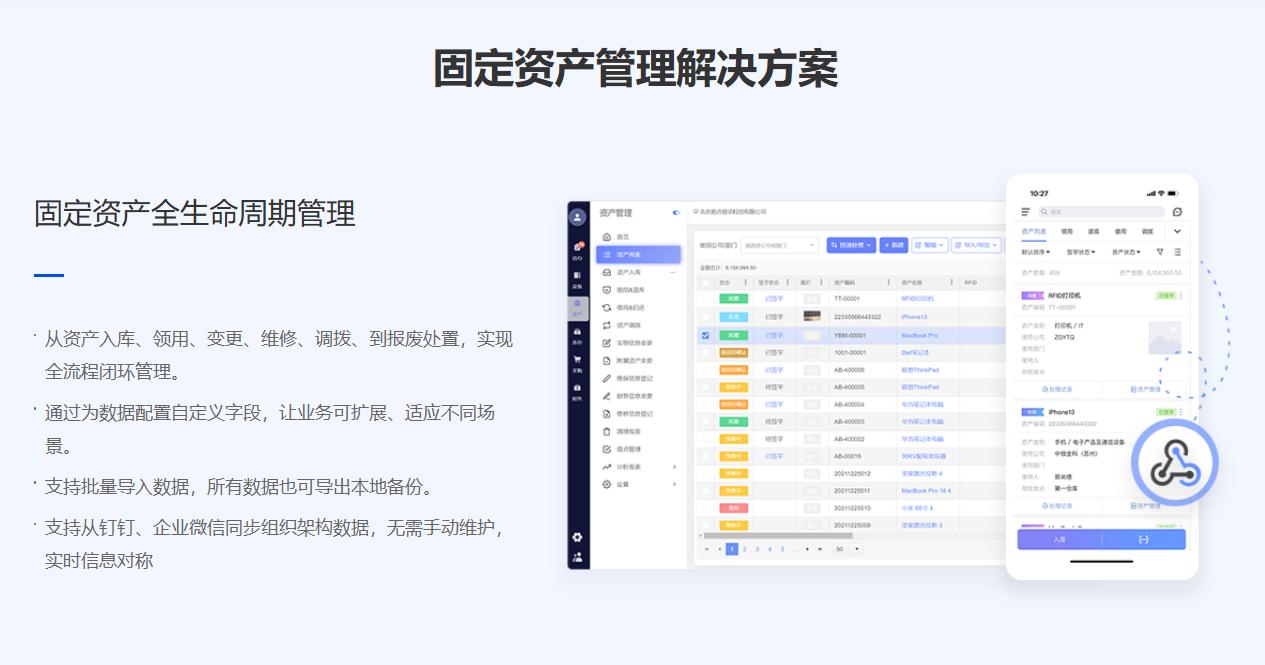
Task: Open the 使用公司/部门 dropdown selector
Action: tap(779, 245)
